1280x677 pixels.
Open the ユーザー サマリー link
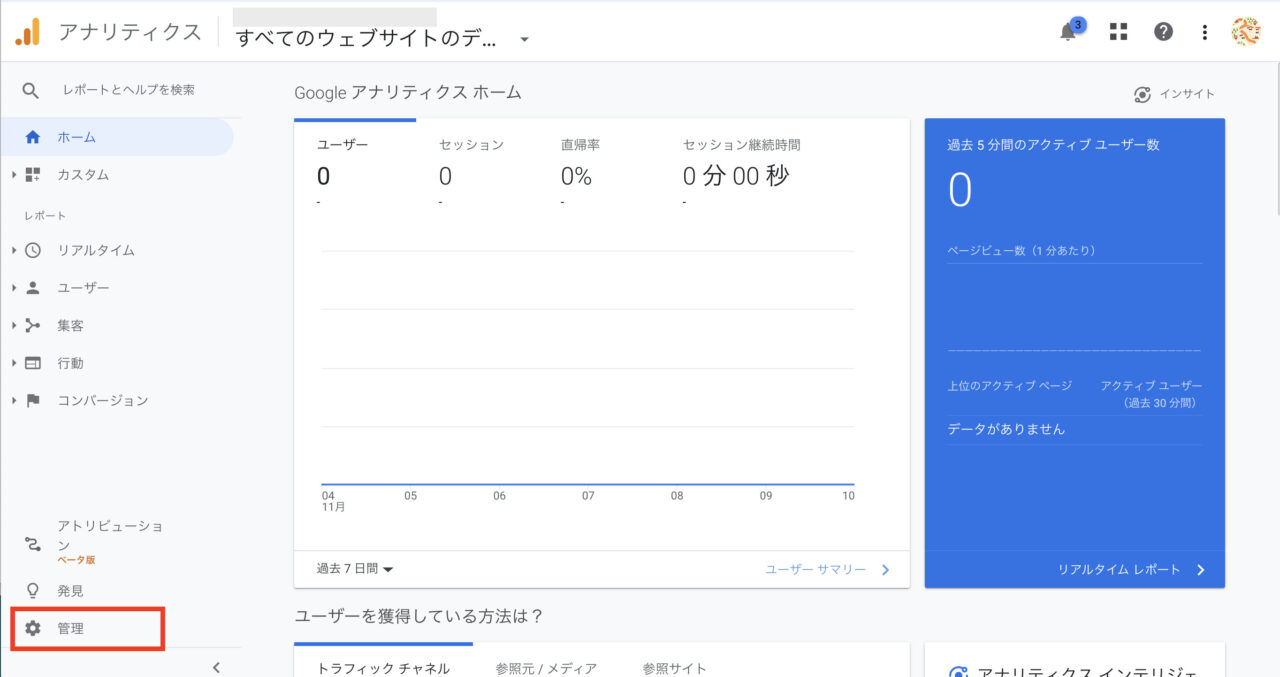[x=827, y=569]
